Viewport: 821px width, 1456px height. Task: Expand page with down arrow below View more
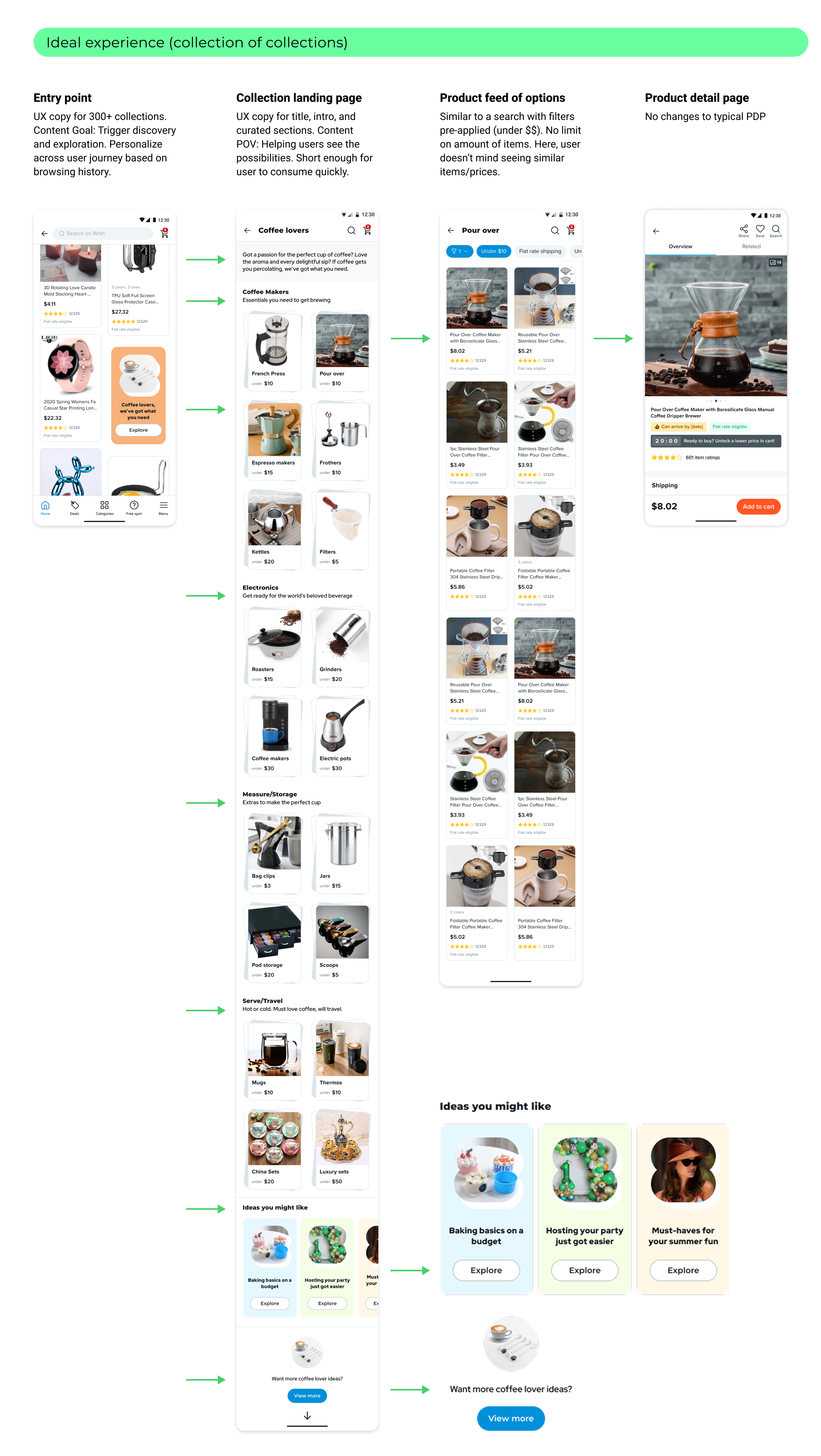pyautogui.click(x=307, y=1415)
